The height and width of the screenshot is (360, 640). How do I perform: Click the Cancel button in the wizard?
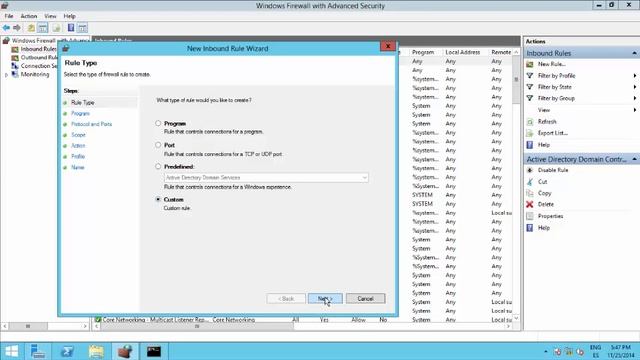tap(365, 298)
